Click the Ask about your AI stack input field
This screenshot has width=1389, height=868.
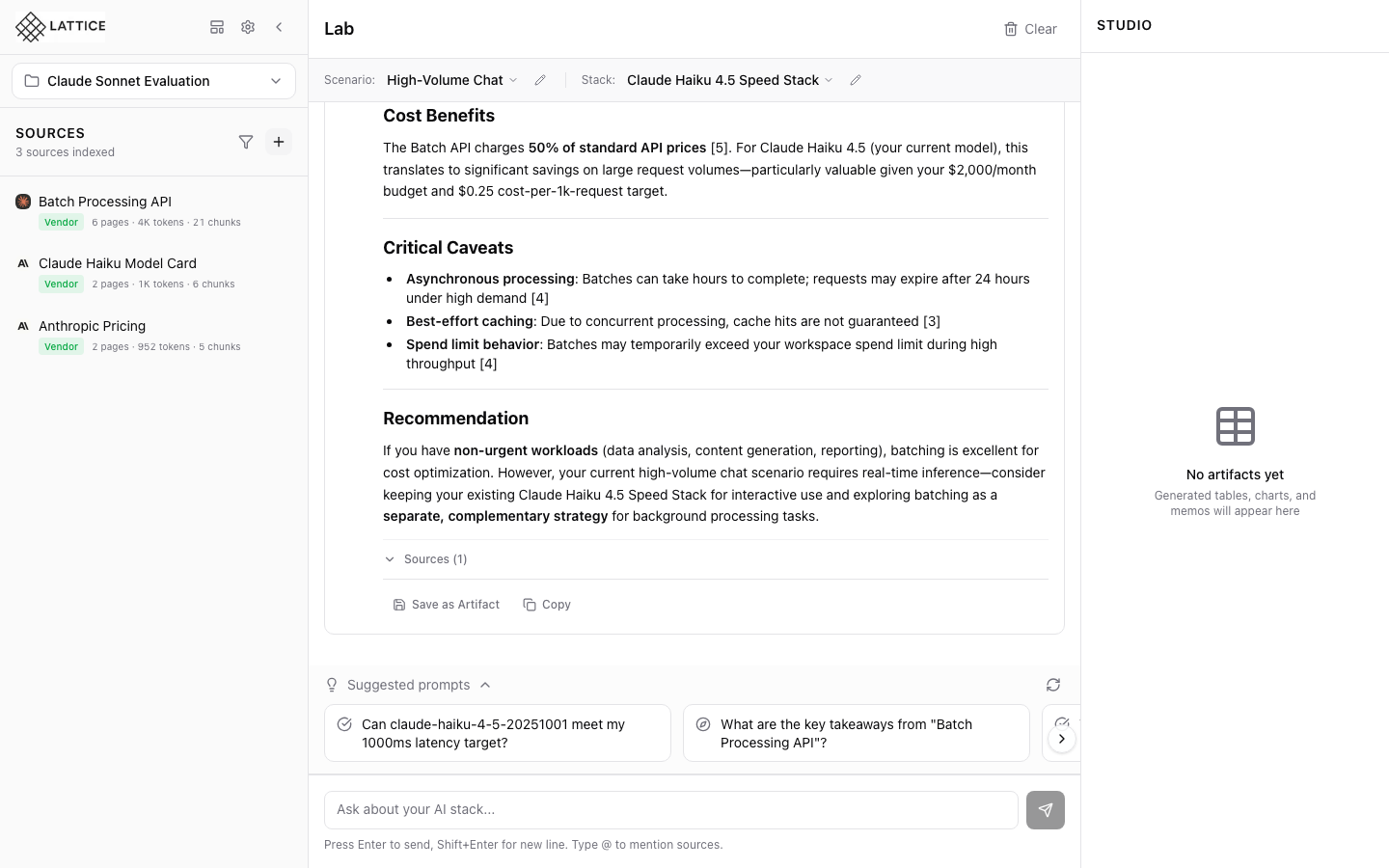coord(670,810)
